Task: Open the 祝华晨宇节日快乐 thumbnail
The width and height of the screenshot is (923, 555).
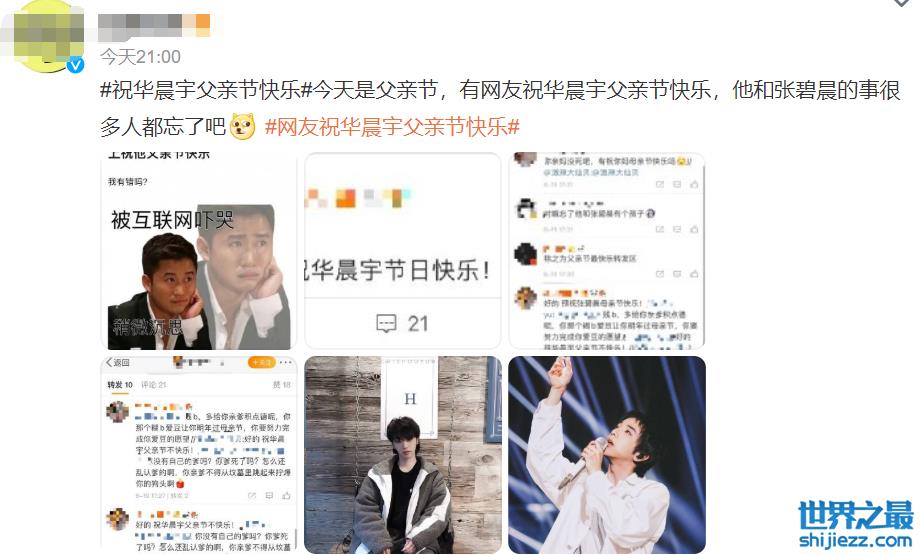Action: click(x=403, y=251)
